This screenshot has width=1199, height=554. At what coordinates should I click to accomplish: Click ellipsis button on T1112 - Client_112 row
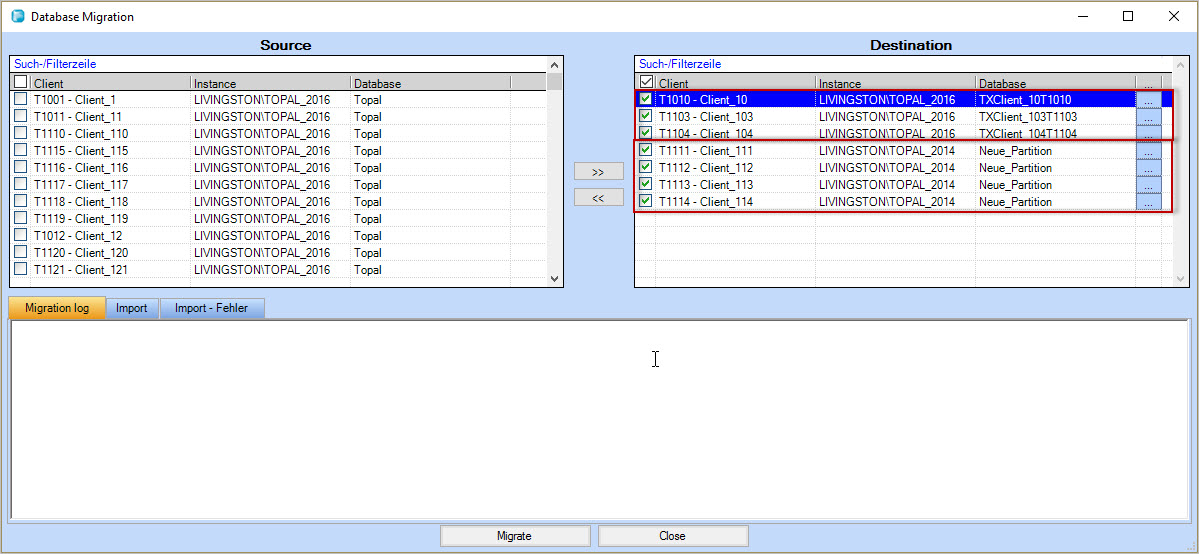tap(1148, 168)
